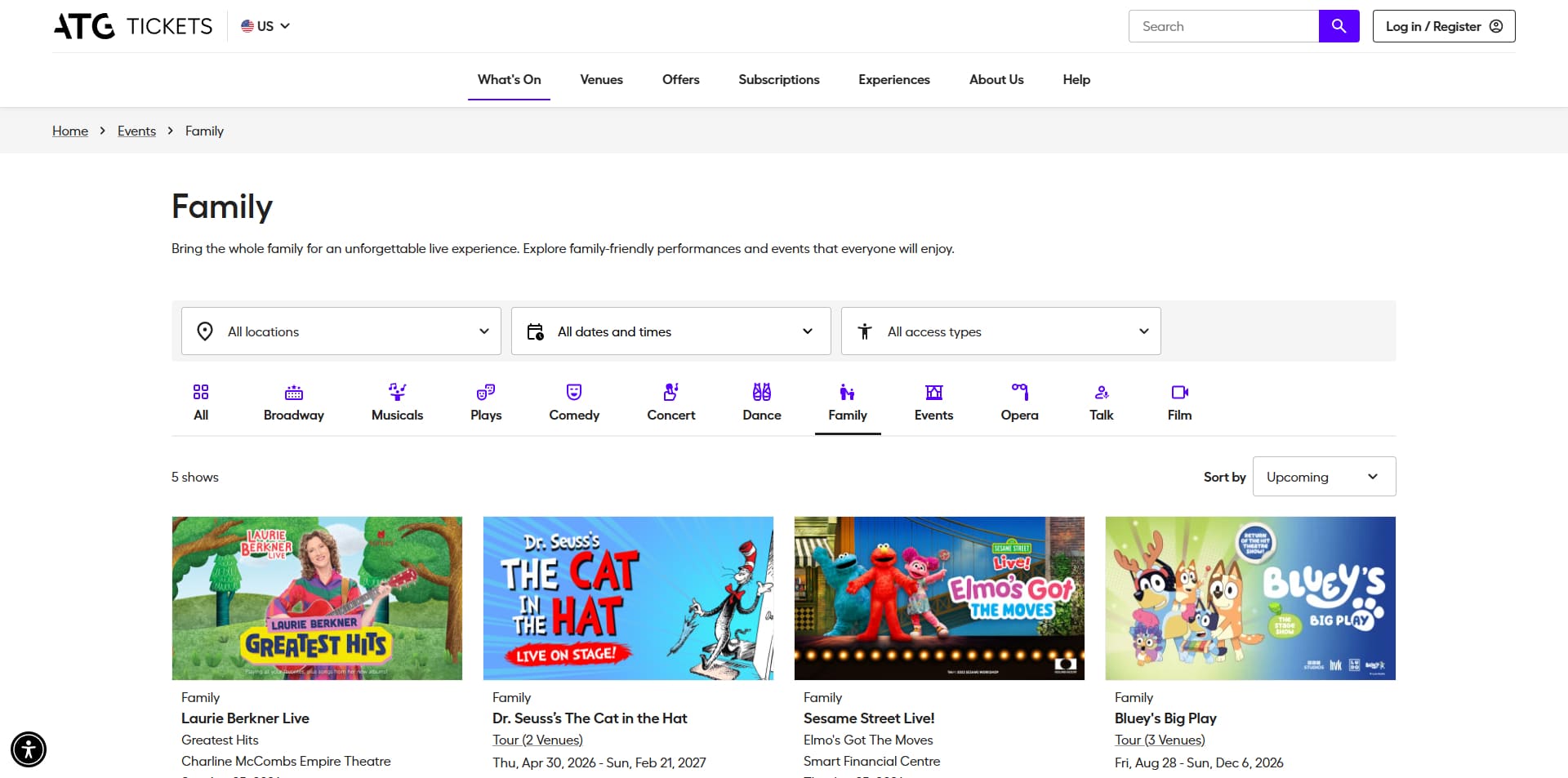The height and width of the screenshot is (778, 1568).
Task: Open the What's On menu
Action: coord(510,79)
